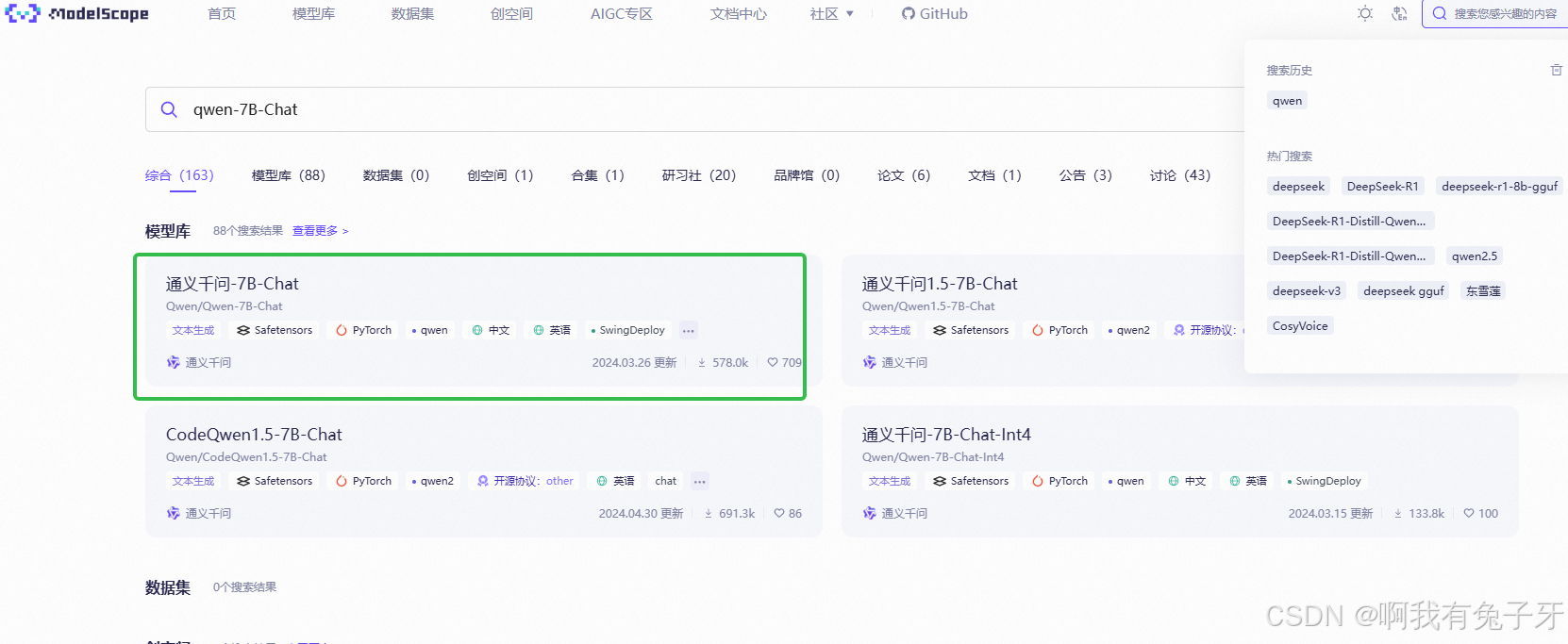Select the 研习社 (20) results tab
1568x644 pixels.
[x=699, y=175]
